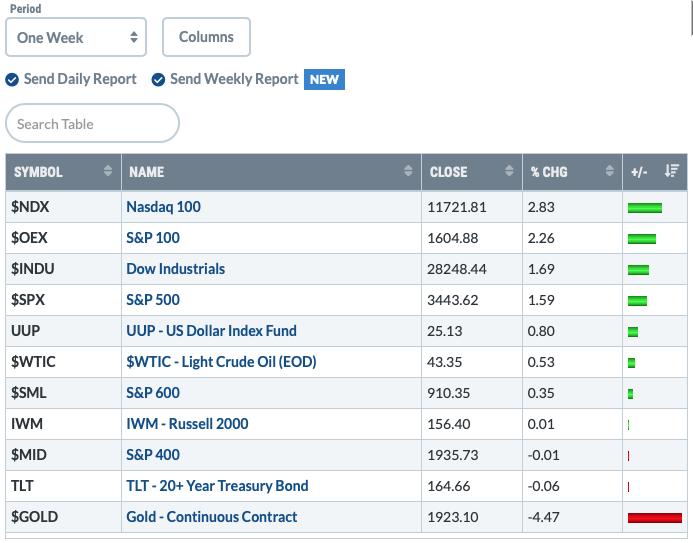Open the Period dropdown set to One Week
This screenshot has width=693, height=543.
(x=76, y=37)
